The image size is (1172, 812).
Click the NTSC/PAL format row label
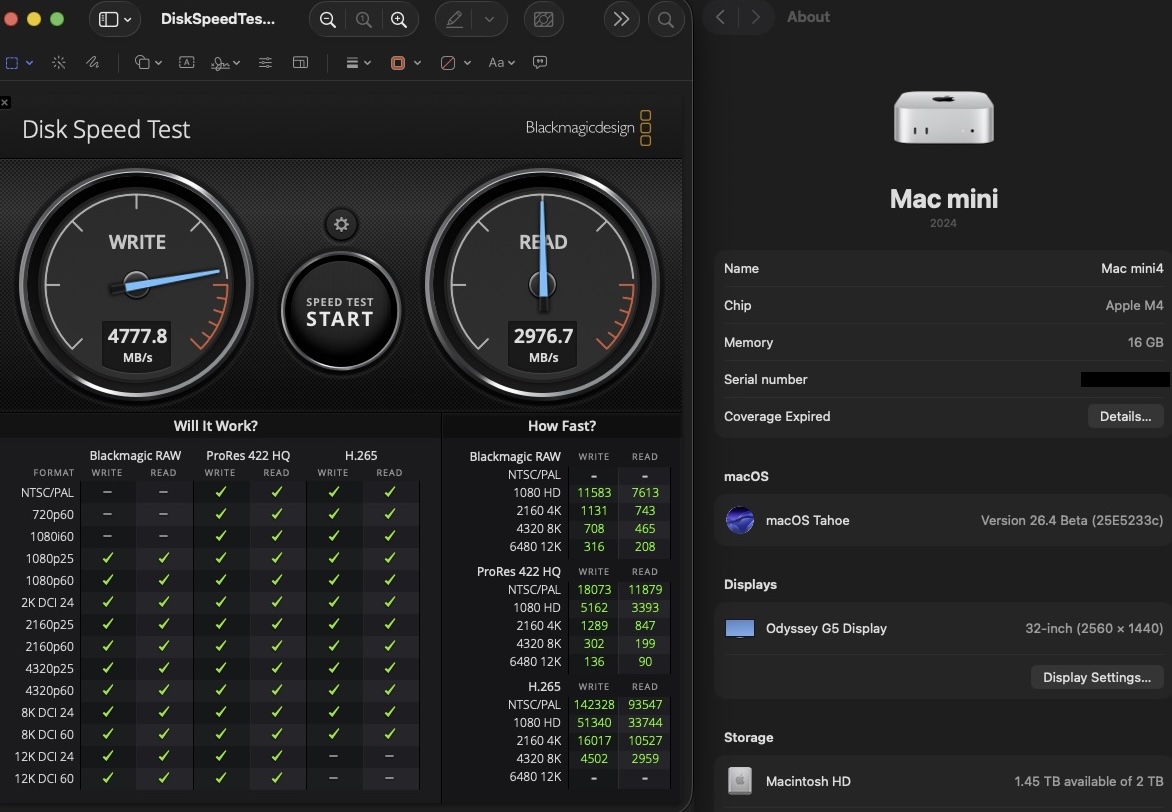click(47, 492)
